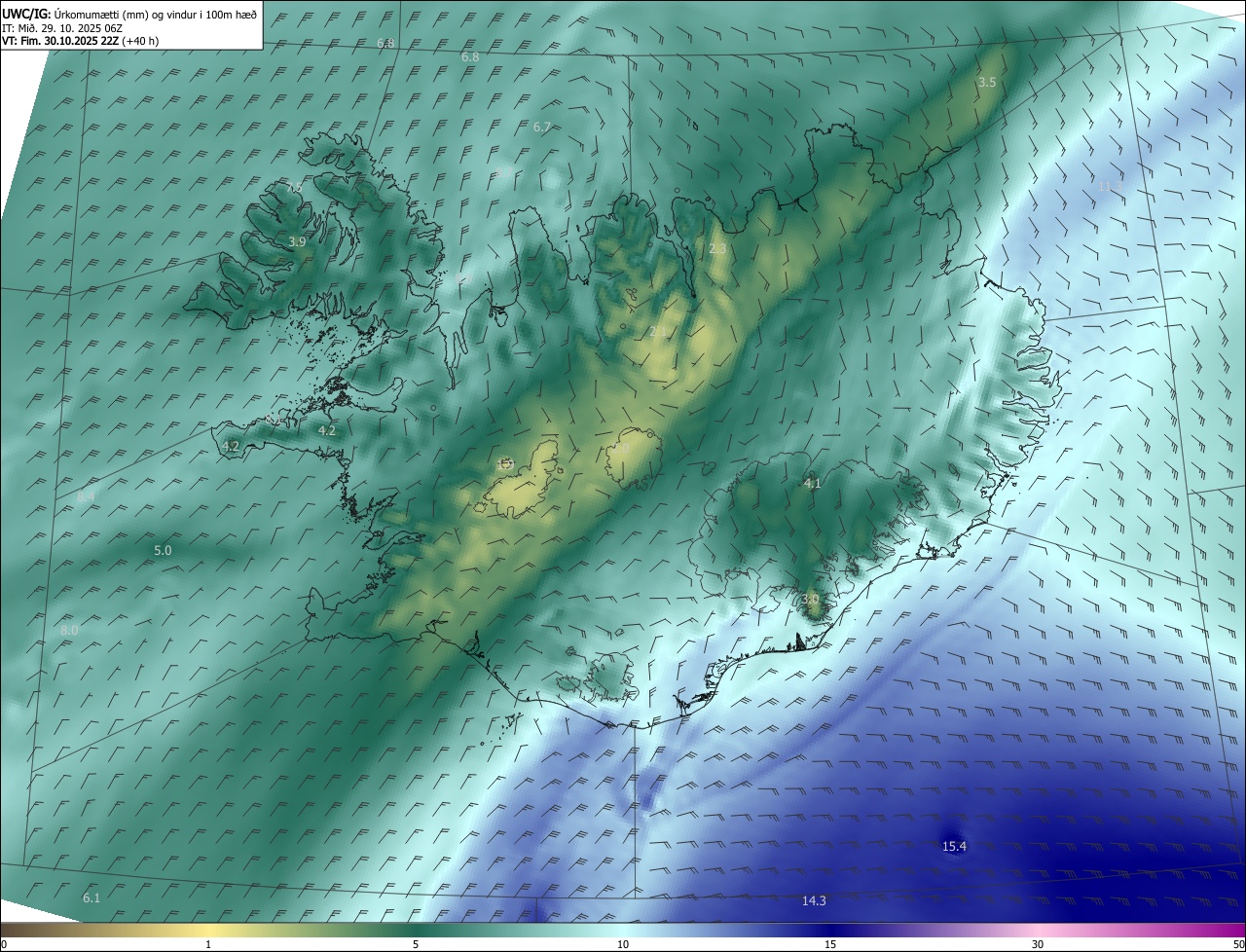Click the 10 tick on the colour scale

623,944
